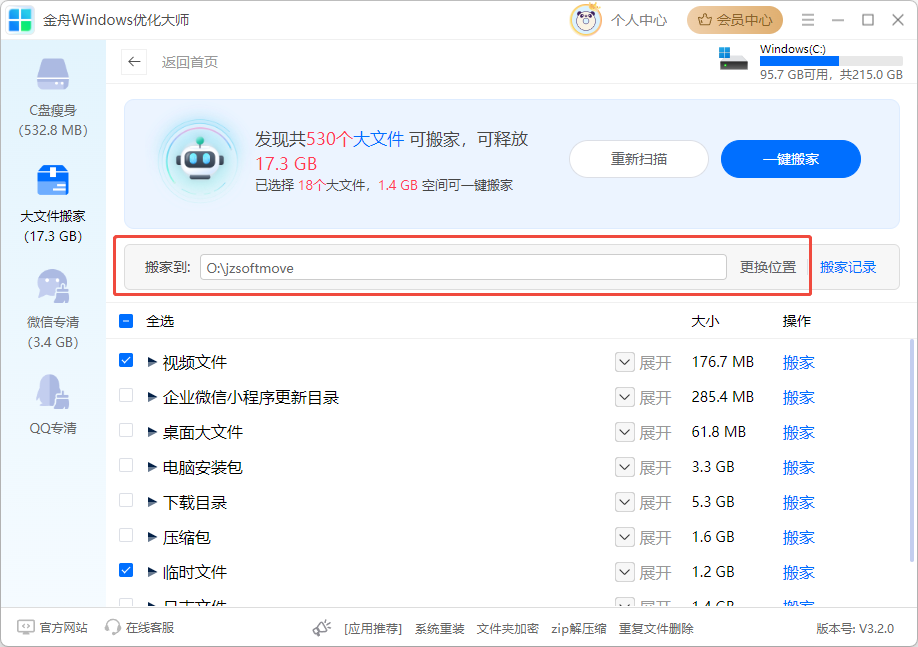The width and height of the screenshot is (918, 647).
Task: Click 搬家 link for 视频文件
Action: pos(799,362)
